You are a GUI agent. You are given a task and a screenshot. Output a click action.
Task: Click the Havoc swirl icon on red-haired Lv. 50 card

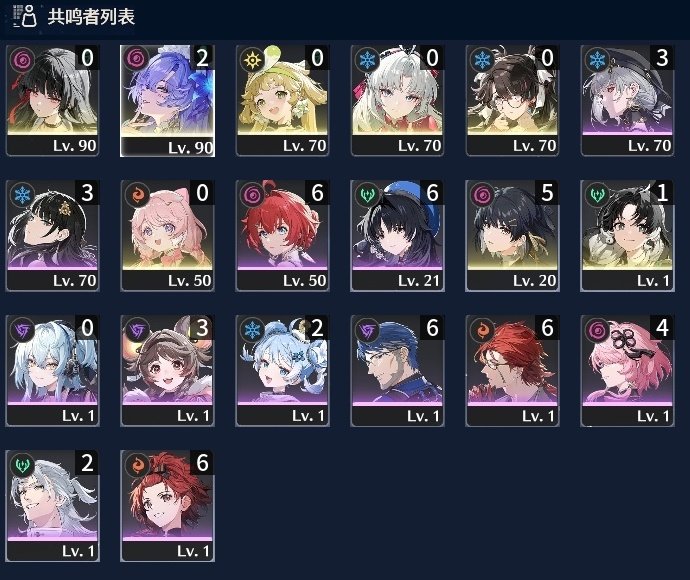[253, 194]
